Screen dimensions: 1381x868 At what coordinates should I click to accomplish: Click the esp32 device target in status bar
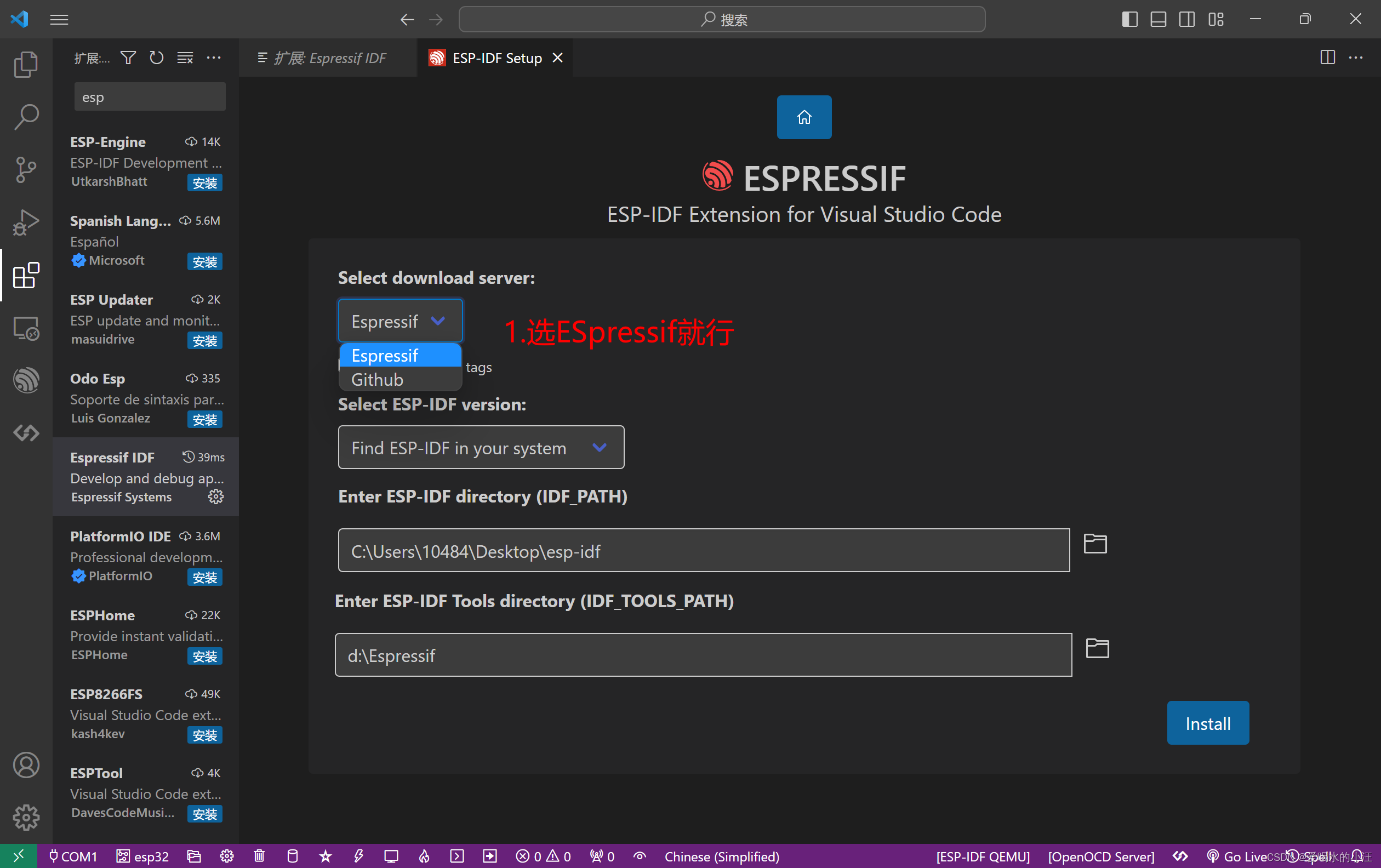142,856
